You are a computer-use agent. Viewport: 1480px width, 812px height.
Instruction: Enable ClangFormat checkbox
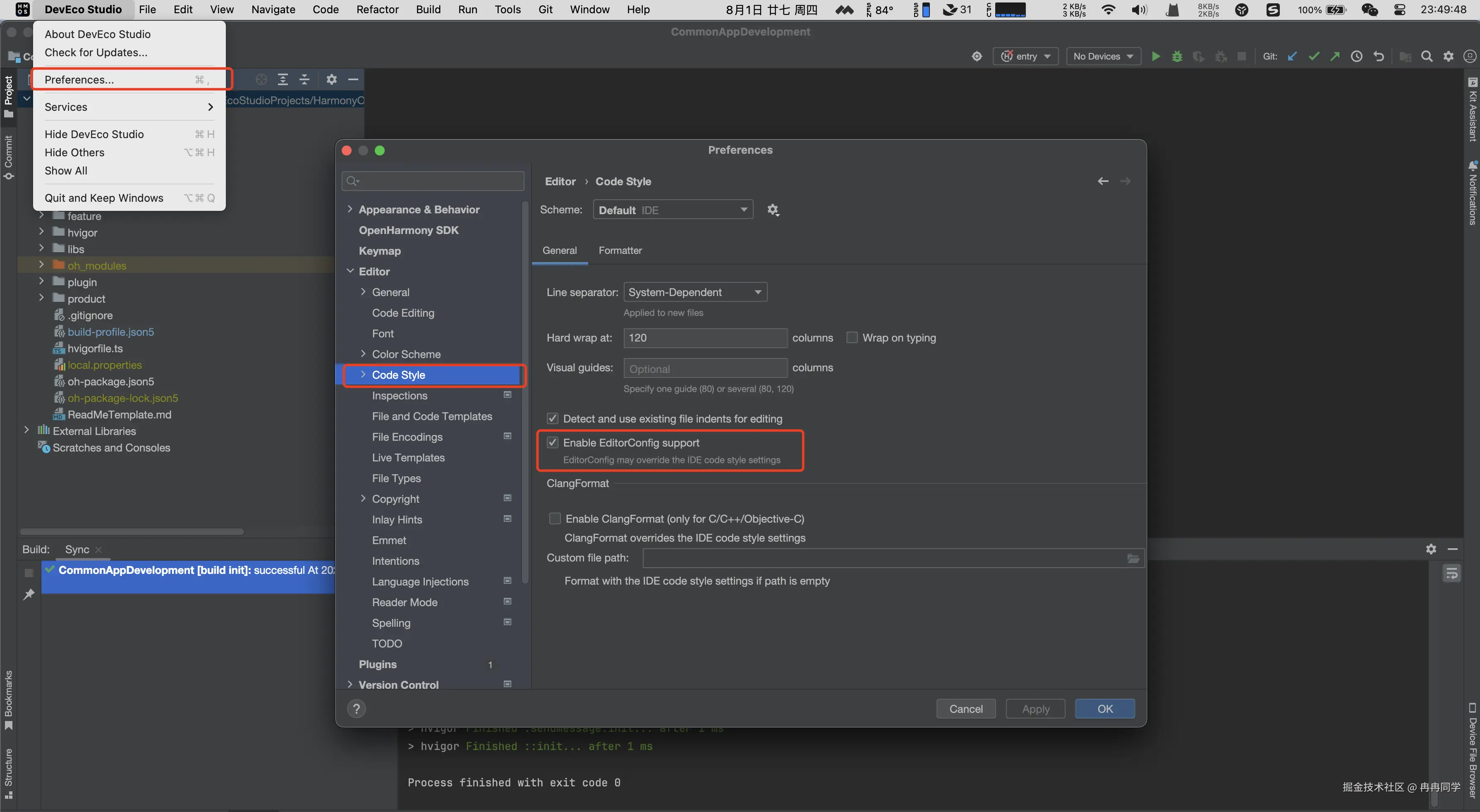(x=555, y=518)
